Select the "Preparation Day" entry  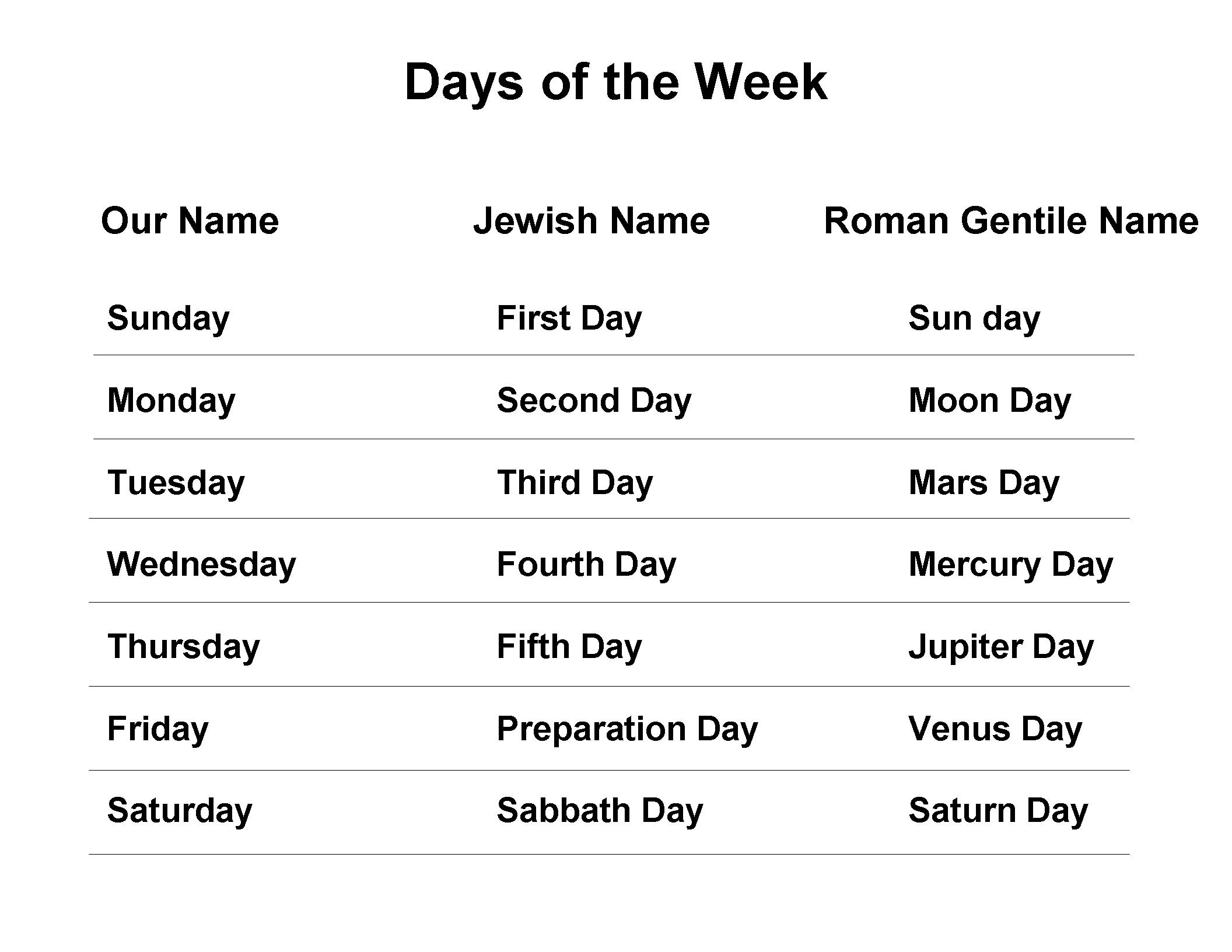(x=627, y=729)
